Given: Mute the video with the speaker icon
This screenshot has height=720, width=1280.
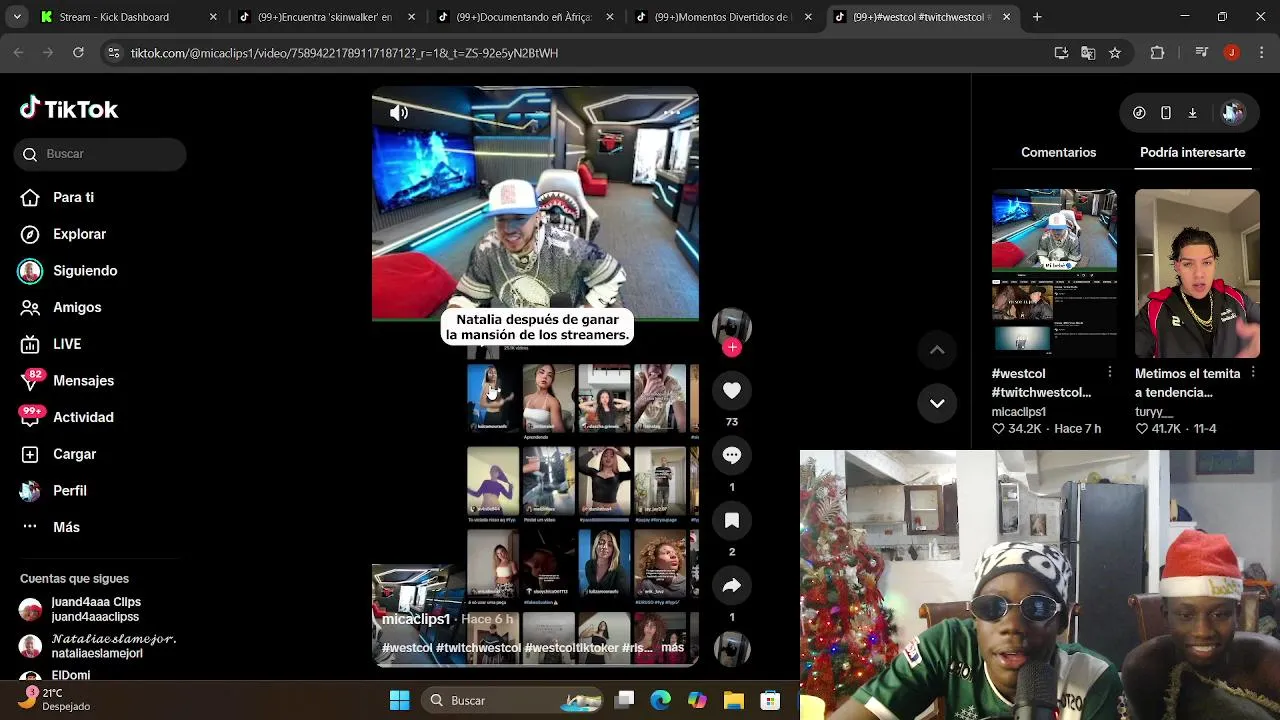Looking at the screenshot, I should click(x=399, y=113).
